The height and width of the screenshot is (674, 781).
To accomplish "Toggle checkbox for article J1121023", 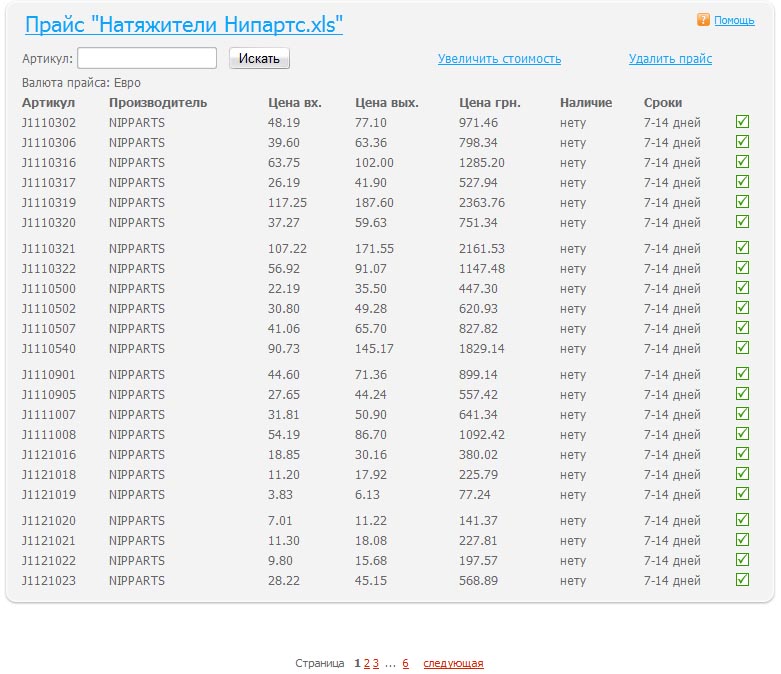I will pos(742,580).
